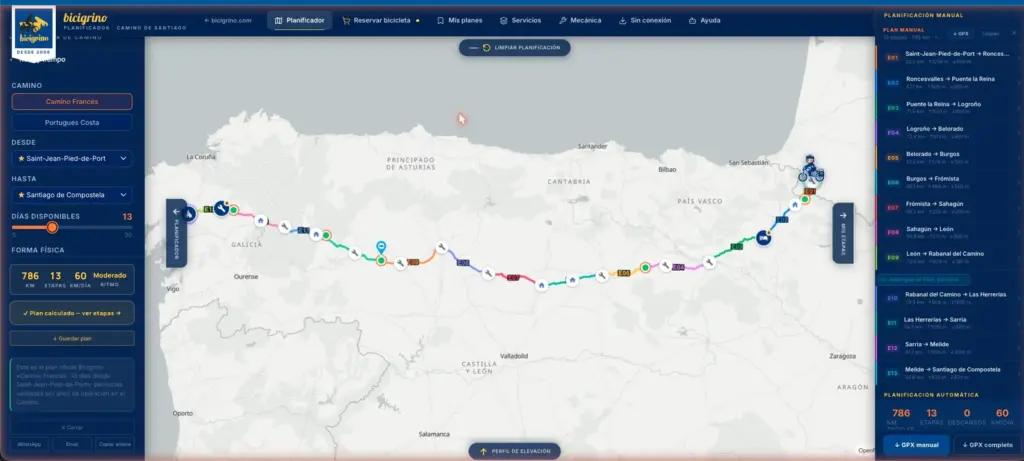The height and width of the screenshot is (461, 1024).
Task: Click the cyclist marker near San Sebastián
Action: pyautogui.click(x=810, y=170)
